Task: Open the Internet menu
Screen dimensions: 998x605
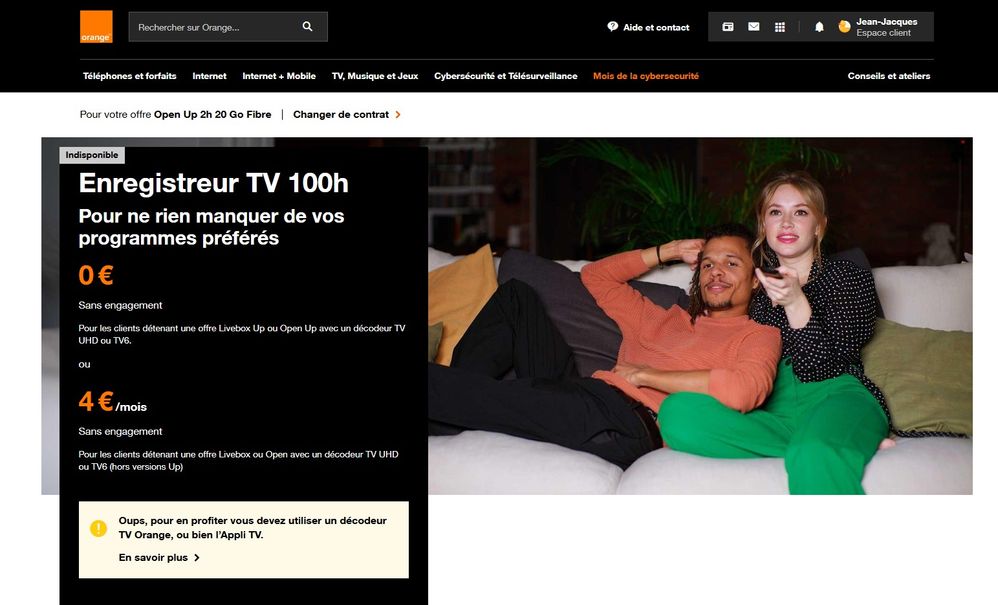Action: coord(209,76)
